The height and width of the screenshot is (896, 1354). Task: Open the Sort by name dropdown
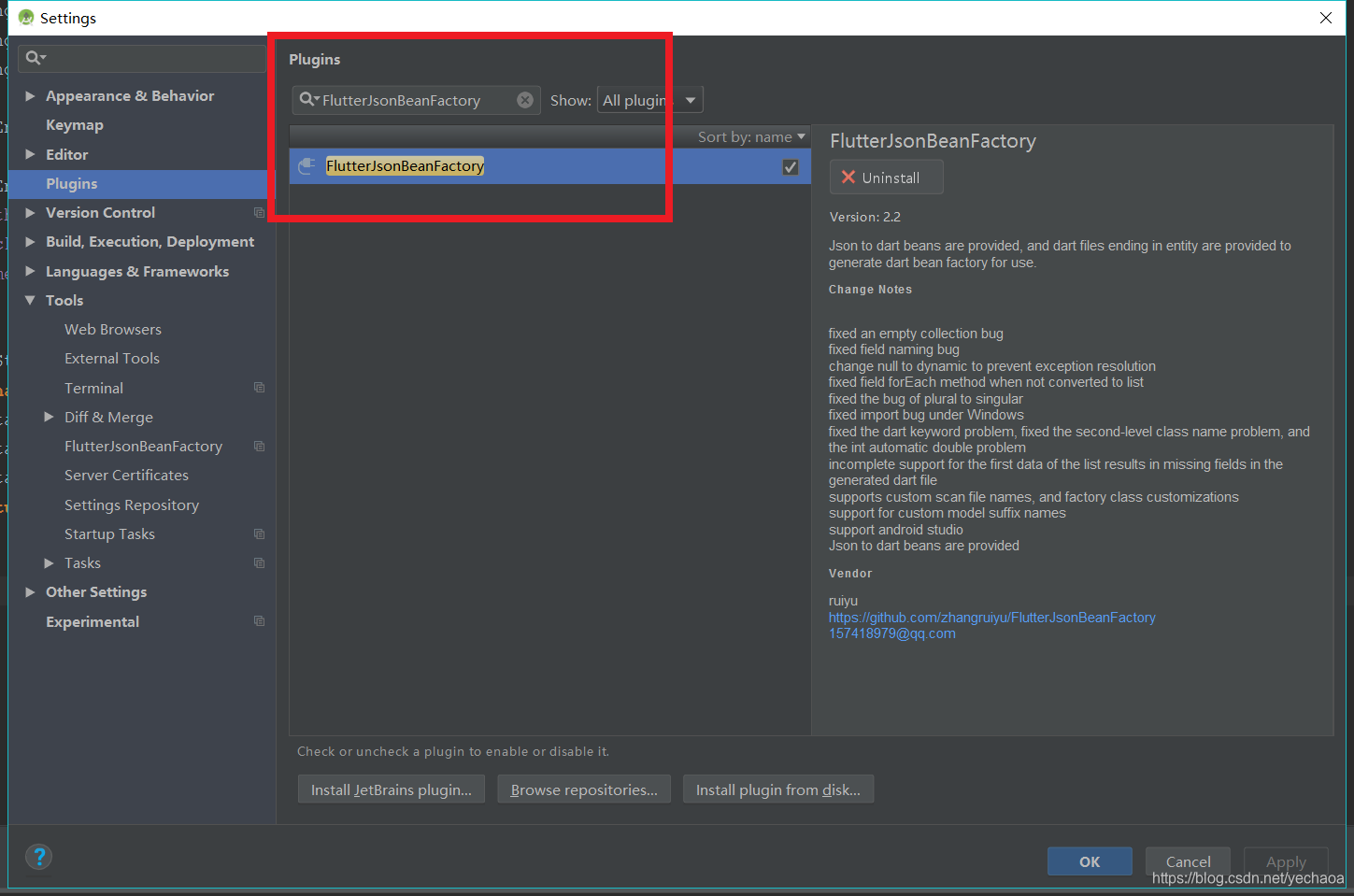[751, 137]
